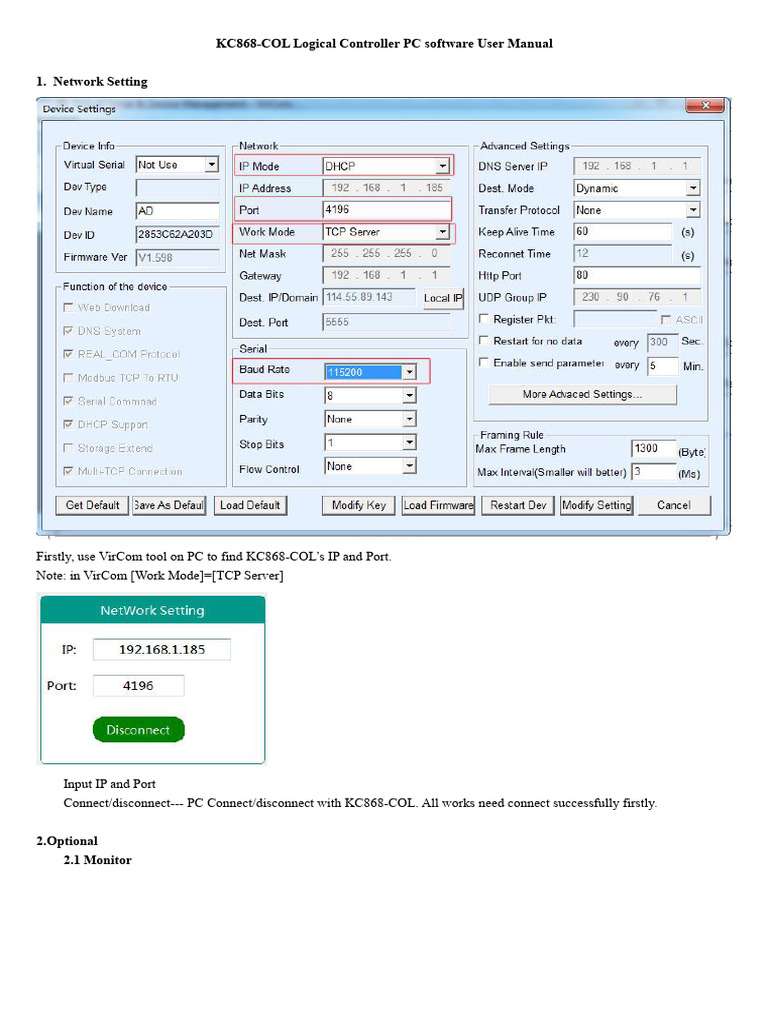Toggle the Web Download checkbox
The width and height of the screenshot is (768, 1024).
click(68, 307)
